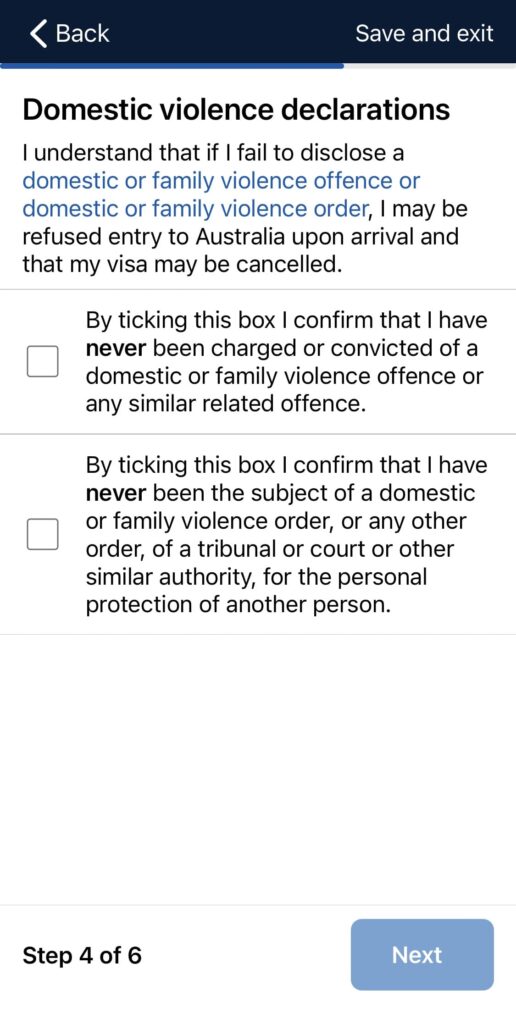Viewport: 516px width, 1024px height.
Task: Choose Save and exit in the header
Action: 424,33
